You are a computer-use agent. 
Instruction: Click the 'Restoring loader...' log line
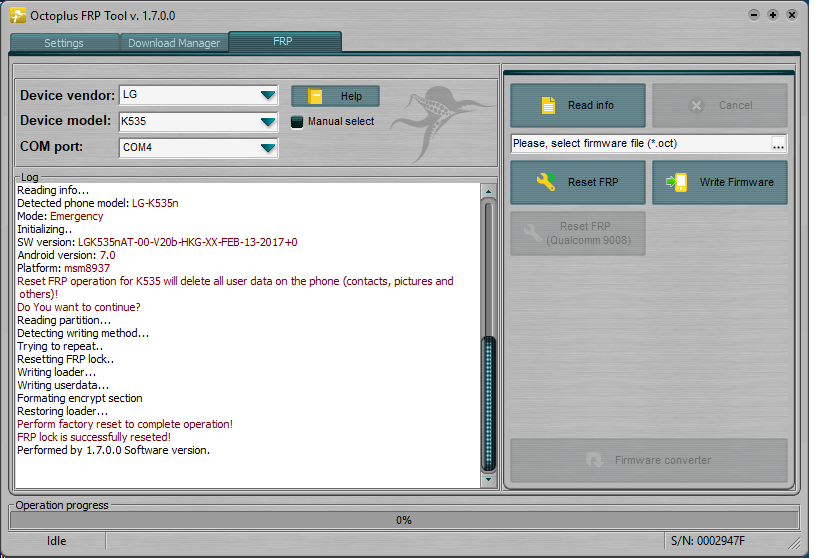point(62,411)
